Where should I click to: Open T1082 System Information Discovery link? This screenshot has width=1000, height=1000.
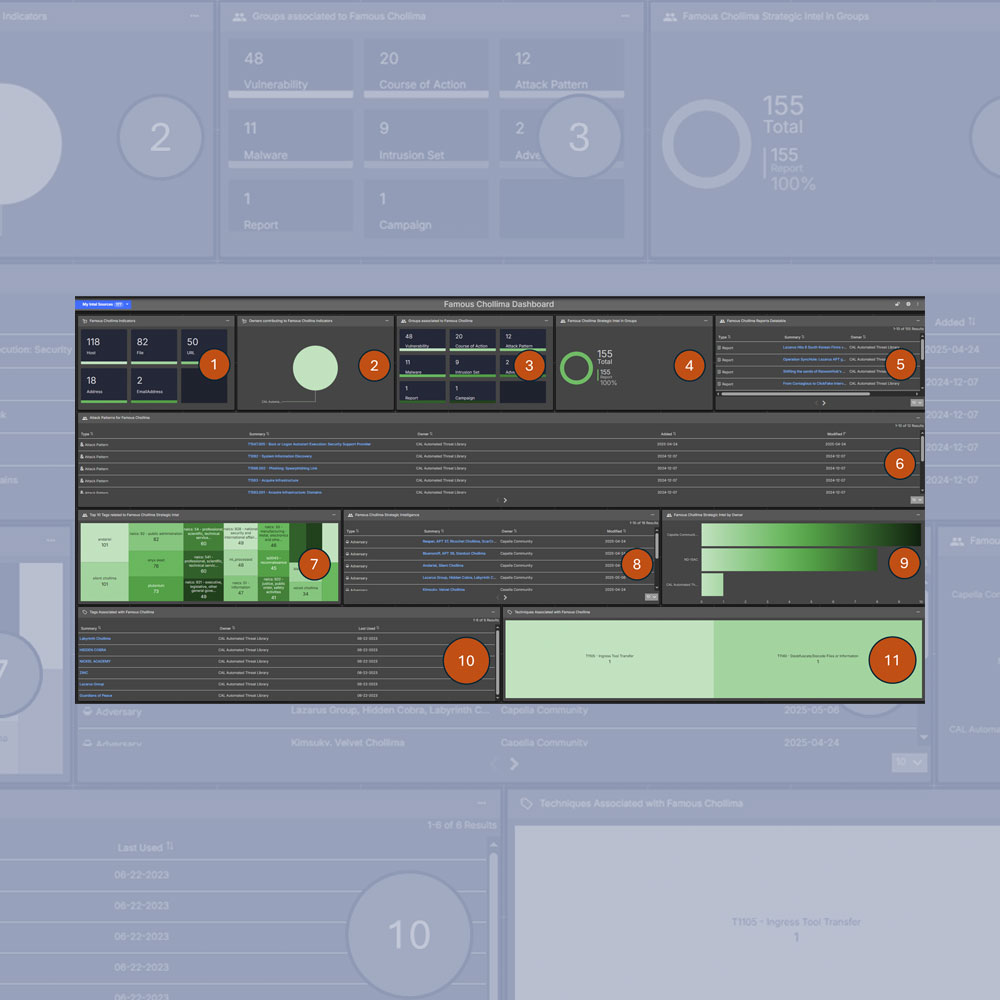pyautogui.click(x=279, y=457)
